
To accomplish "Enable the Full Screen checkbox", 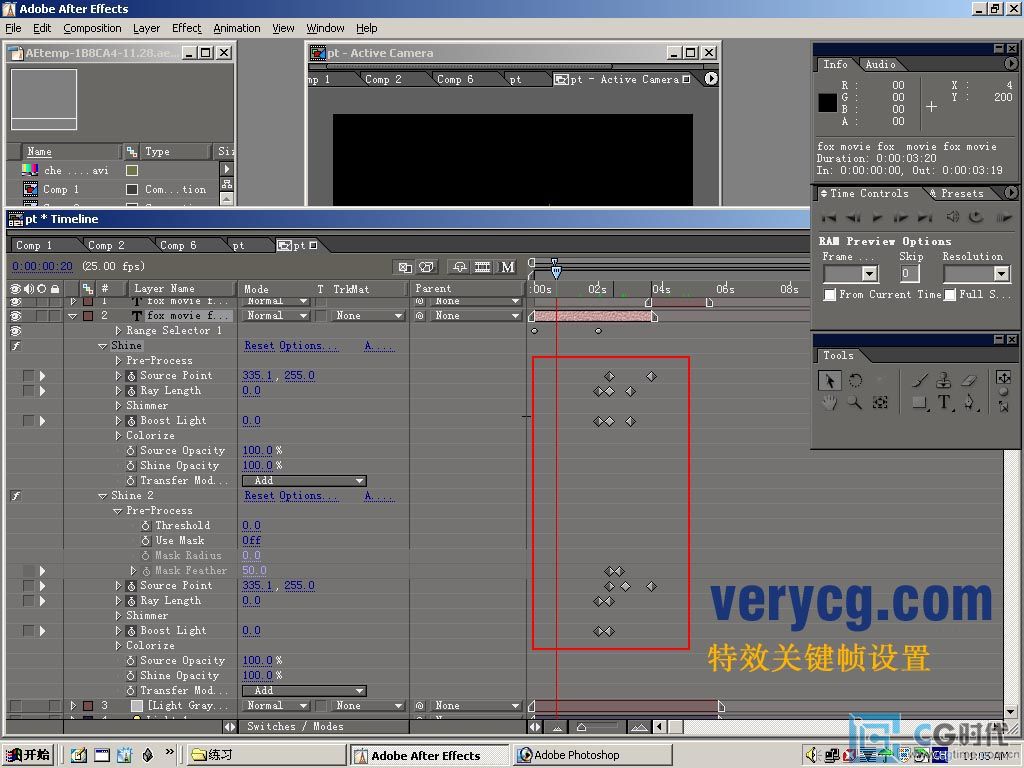I will click(x=950, y=295).
